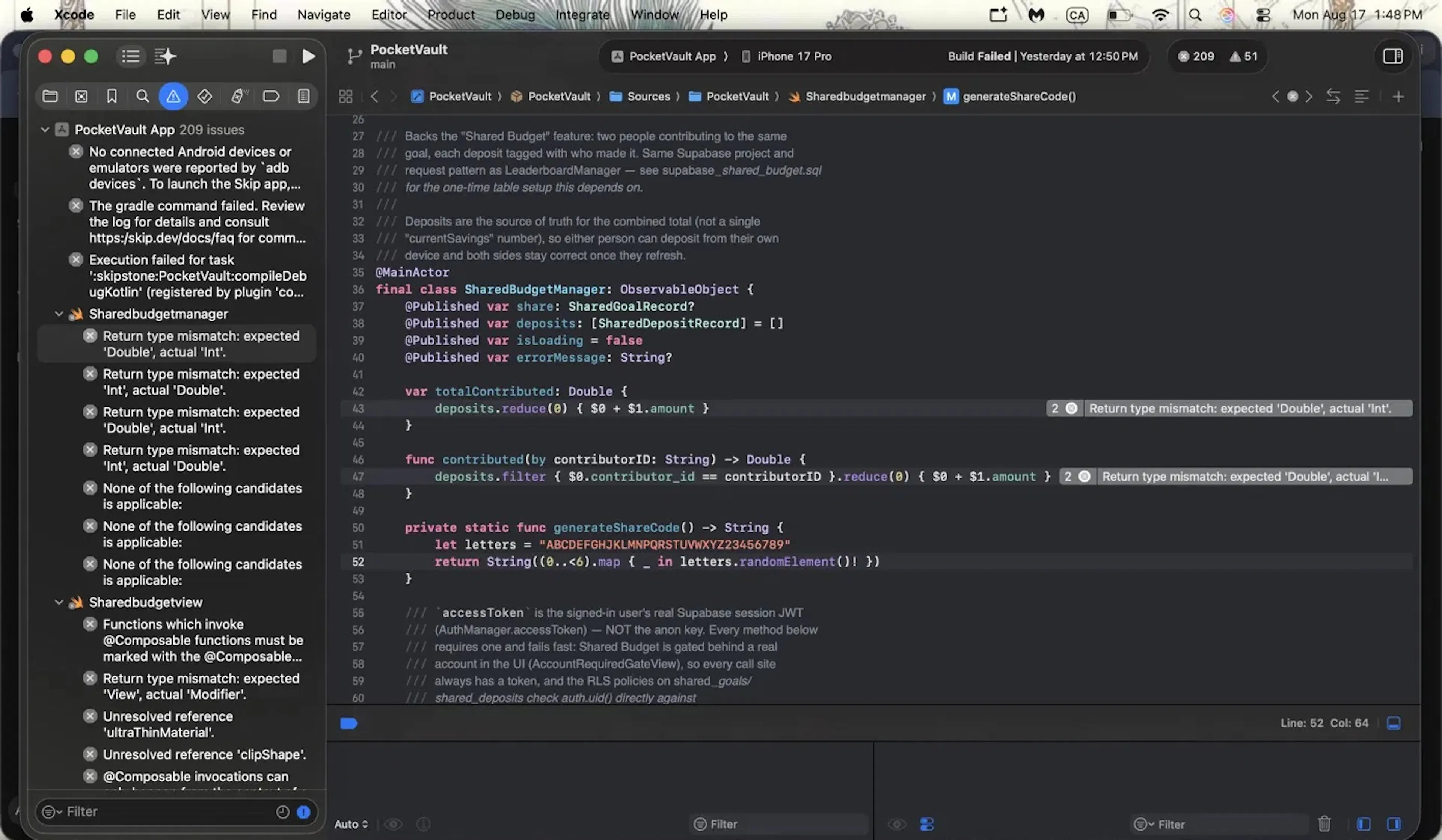This screenshot has height=840, width=1442.
Task: Toggle breakpoints activation in debug bar
Action: (348, 723)
